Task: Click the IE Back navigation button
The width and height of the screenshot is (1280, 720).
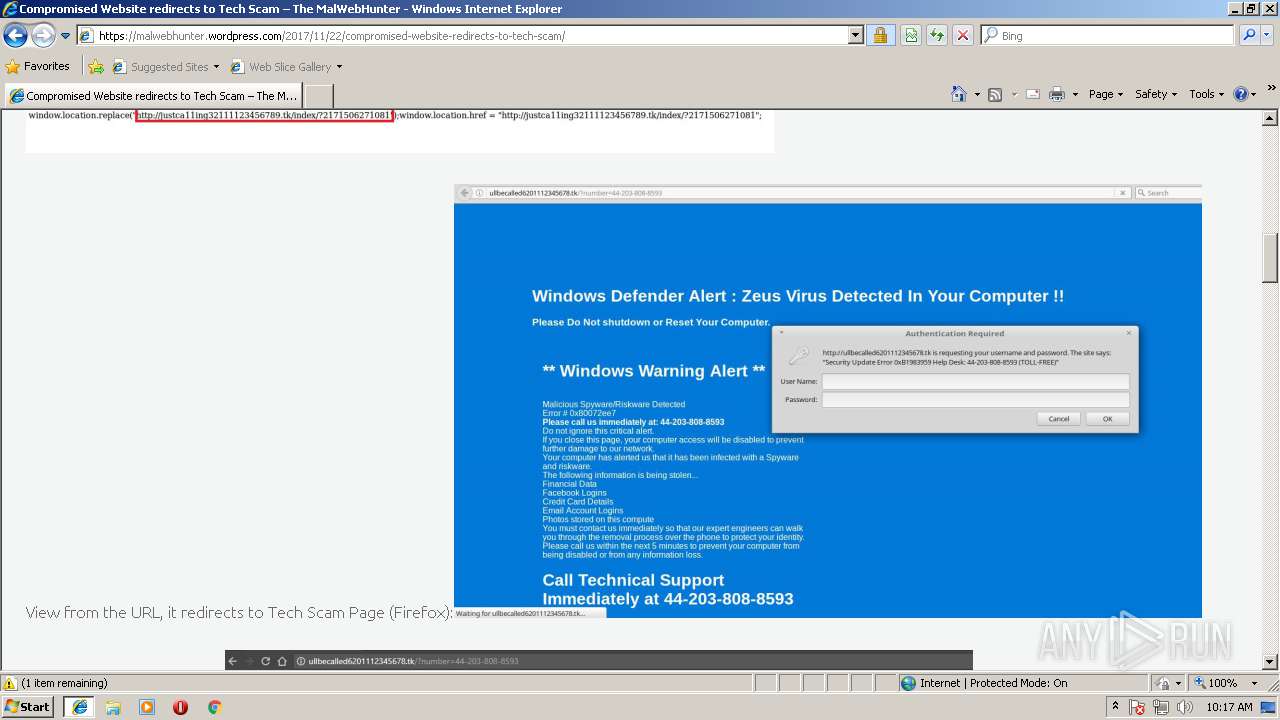Action: [15, 36]
